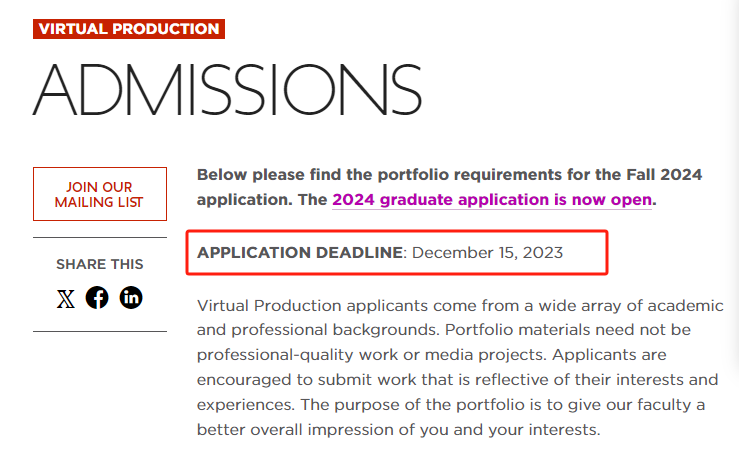739x462 pixels.
Task: Share this page on Facebook
Action: click(x=97, y=298)
